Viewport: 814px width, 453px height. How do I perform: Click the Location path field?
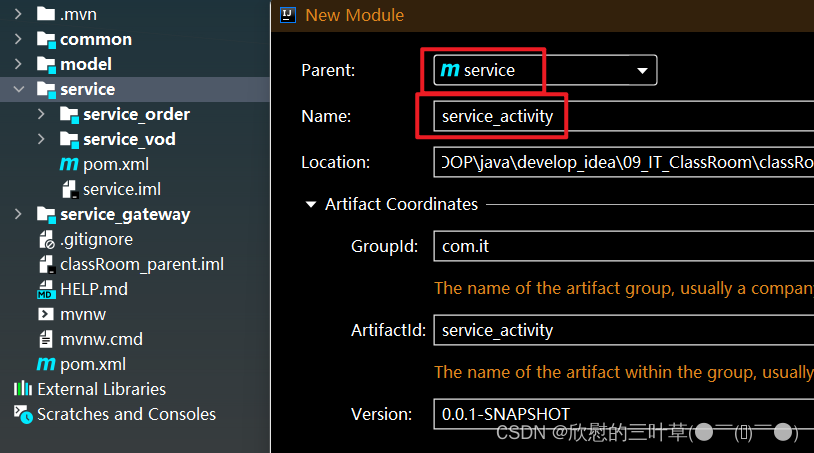(623, 162)
